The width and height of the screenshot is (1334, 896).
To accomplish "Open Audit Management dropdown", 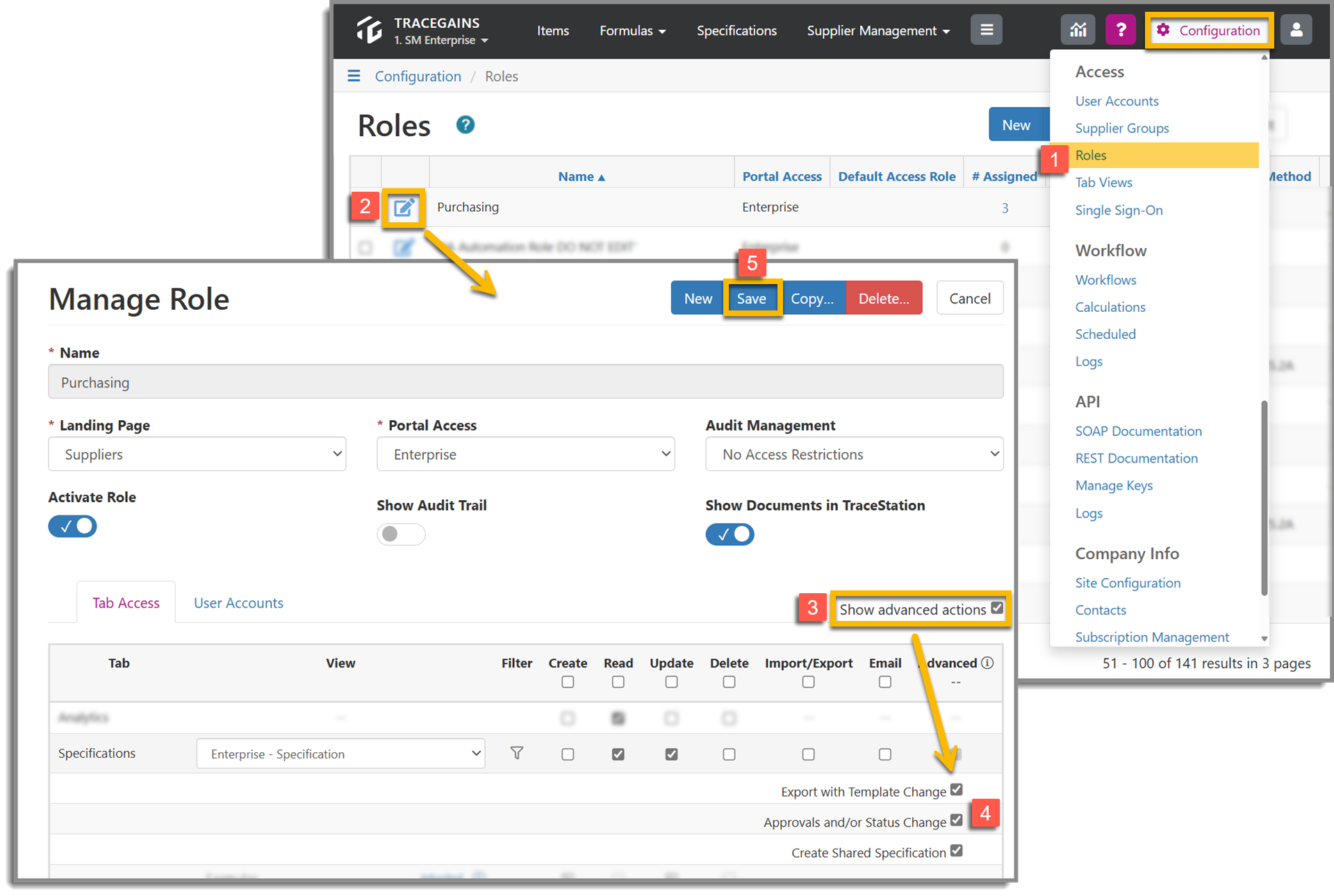I will click(x=855, y=454).
